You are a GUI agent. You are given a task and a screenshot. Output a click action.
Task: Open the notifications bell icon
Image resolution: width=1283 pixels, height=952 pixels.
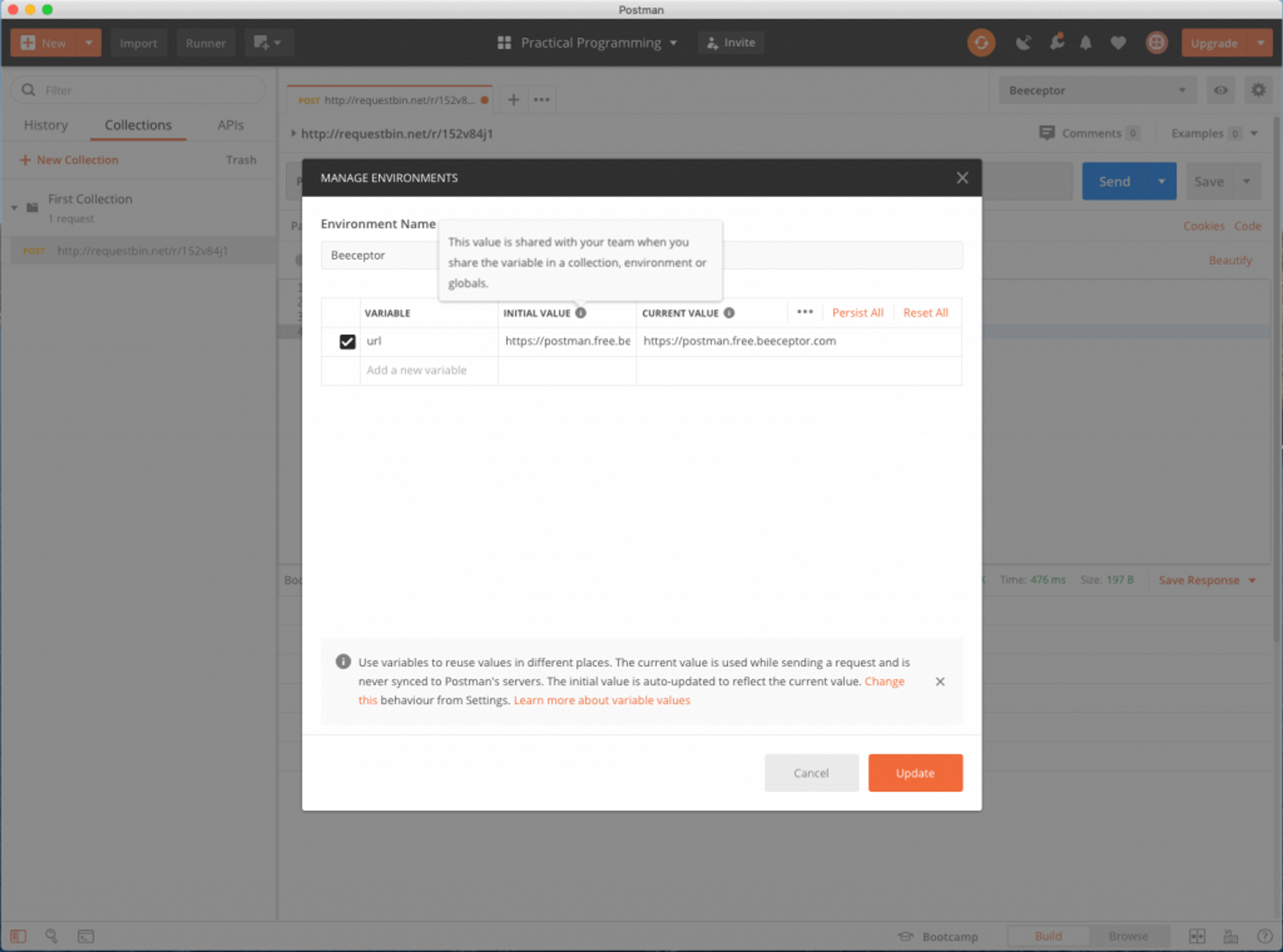(x=1086, y=43)
